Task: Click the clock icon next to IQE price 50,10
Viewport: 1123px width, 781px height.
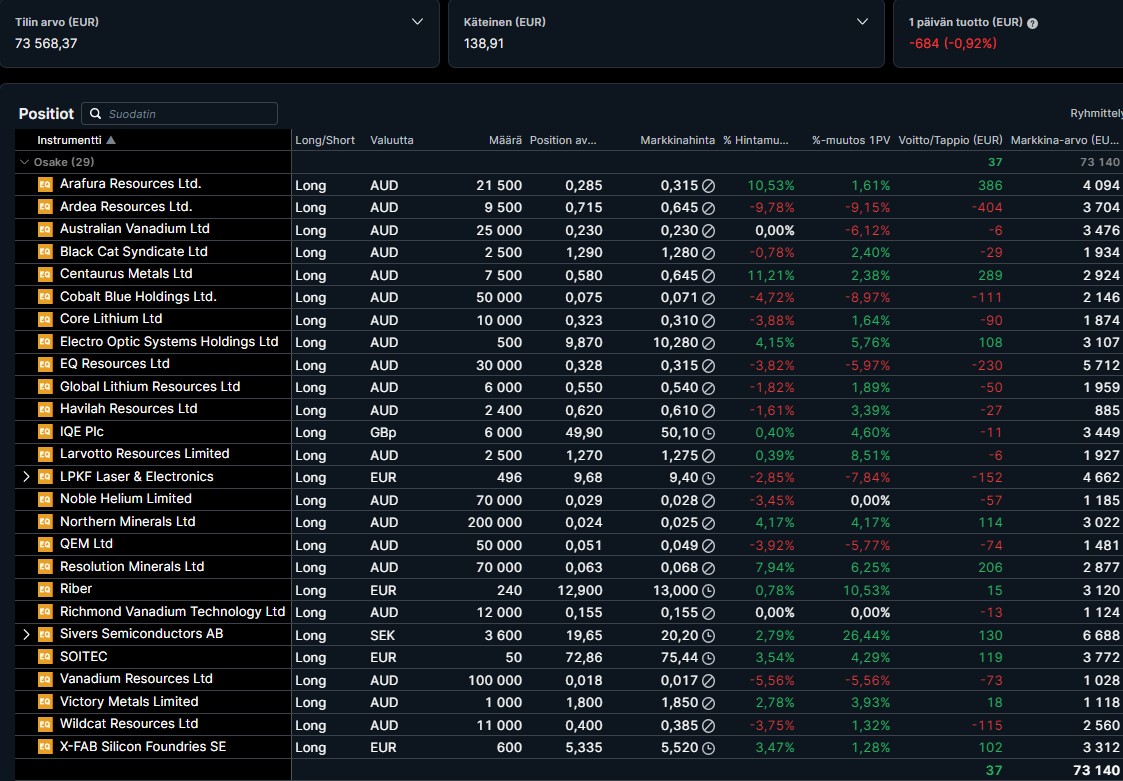Action: (708, 433)
